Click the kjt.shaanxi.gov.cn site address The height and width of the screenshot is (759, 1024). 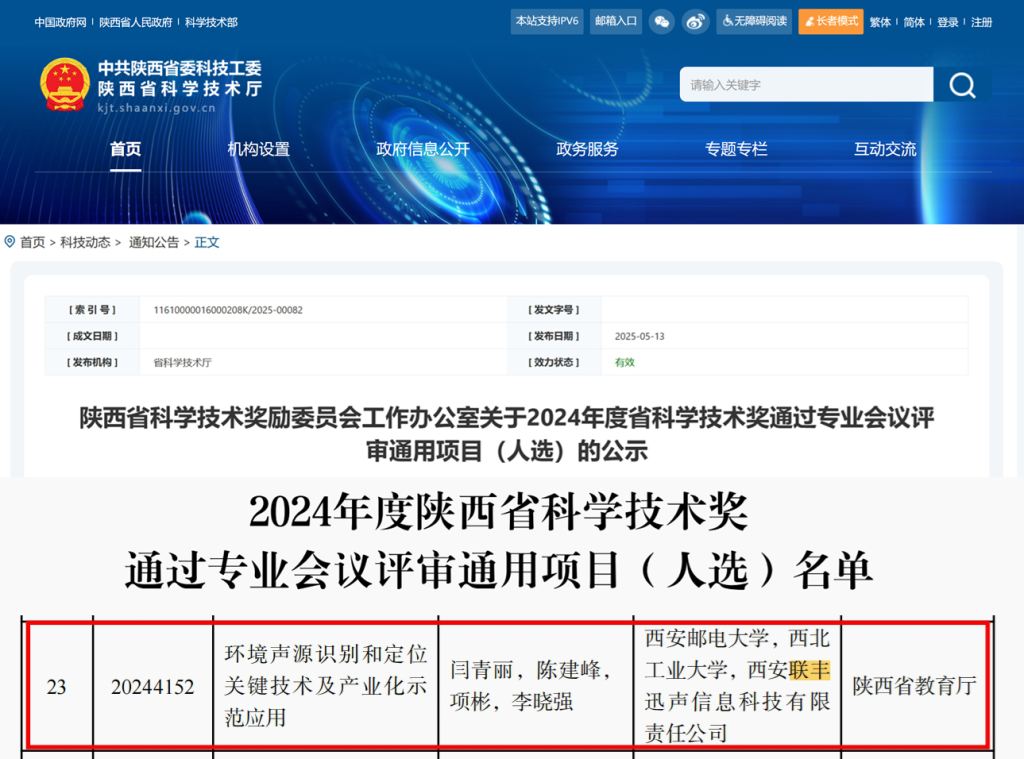point(157,108)
